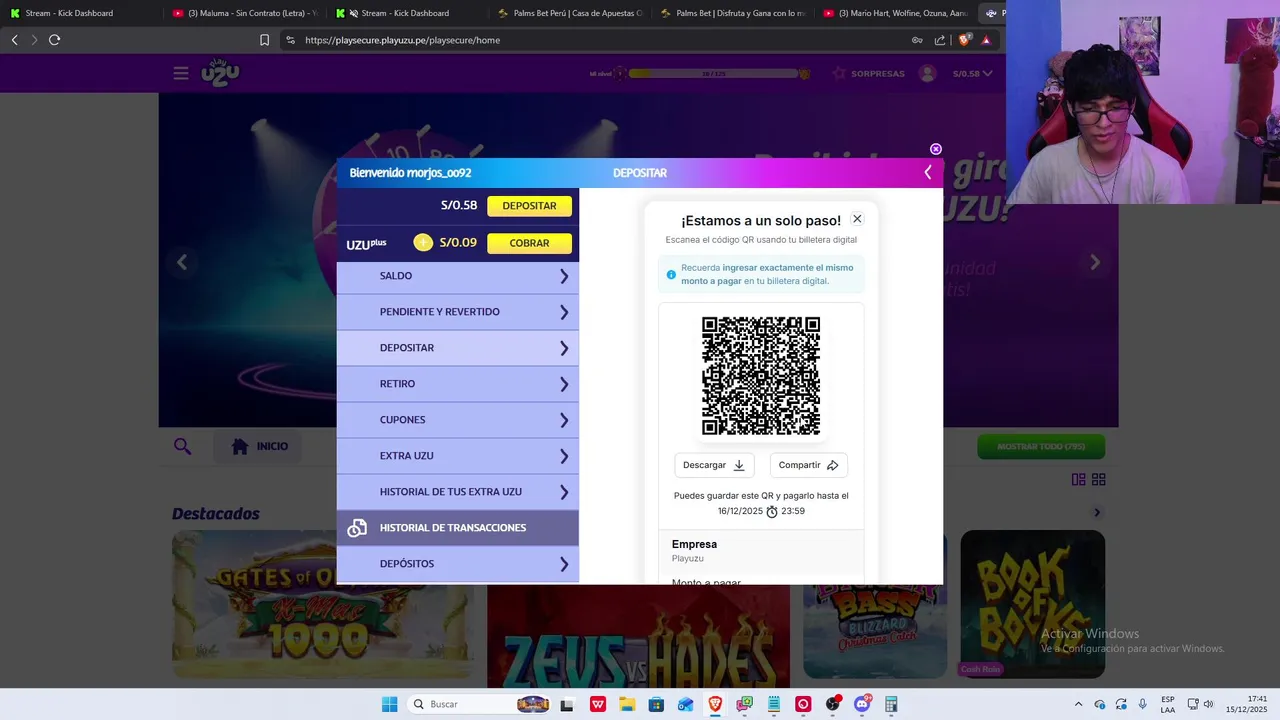
Task: Click the QR code image
Action: pyautogui.click(x=761, y=376)
